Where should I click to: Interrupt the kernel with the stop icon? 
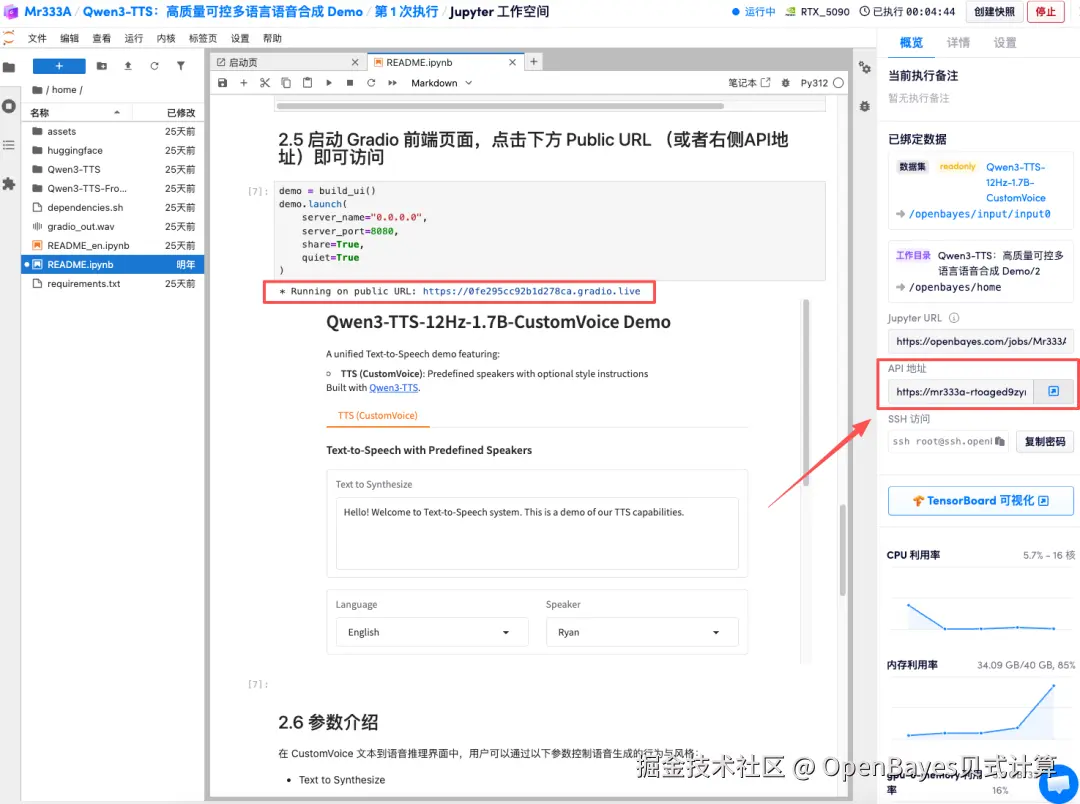coord(350,83)
